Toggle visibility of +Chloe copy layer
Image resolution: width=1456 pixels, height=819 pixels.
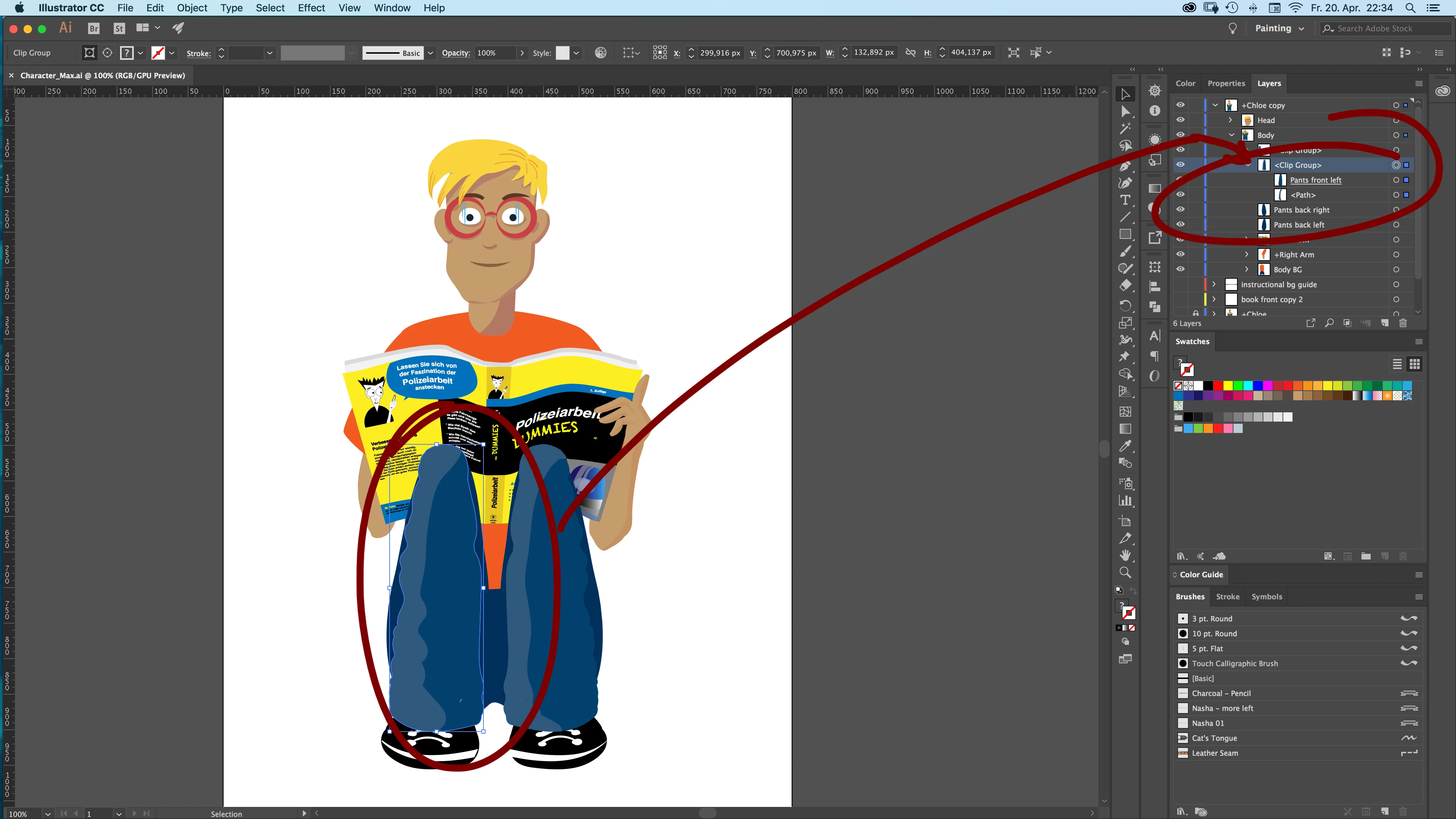click(x=1180, y=105)
